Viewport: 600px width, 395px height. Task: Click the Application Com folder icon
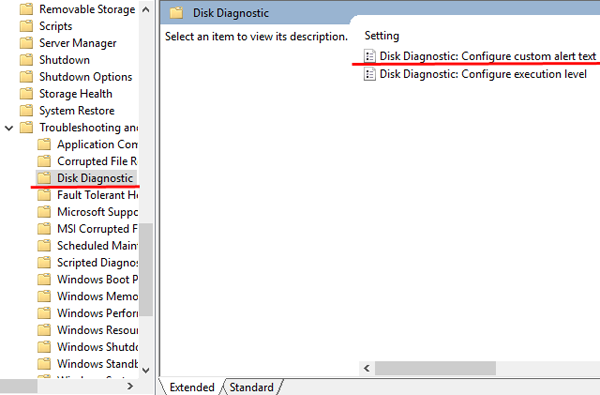(x=44, y=144)
